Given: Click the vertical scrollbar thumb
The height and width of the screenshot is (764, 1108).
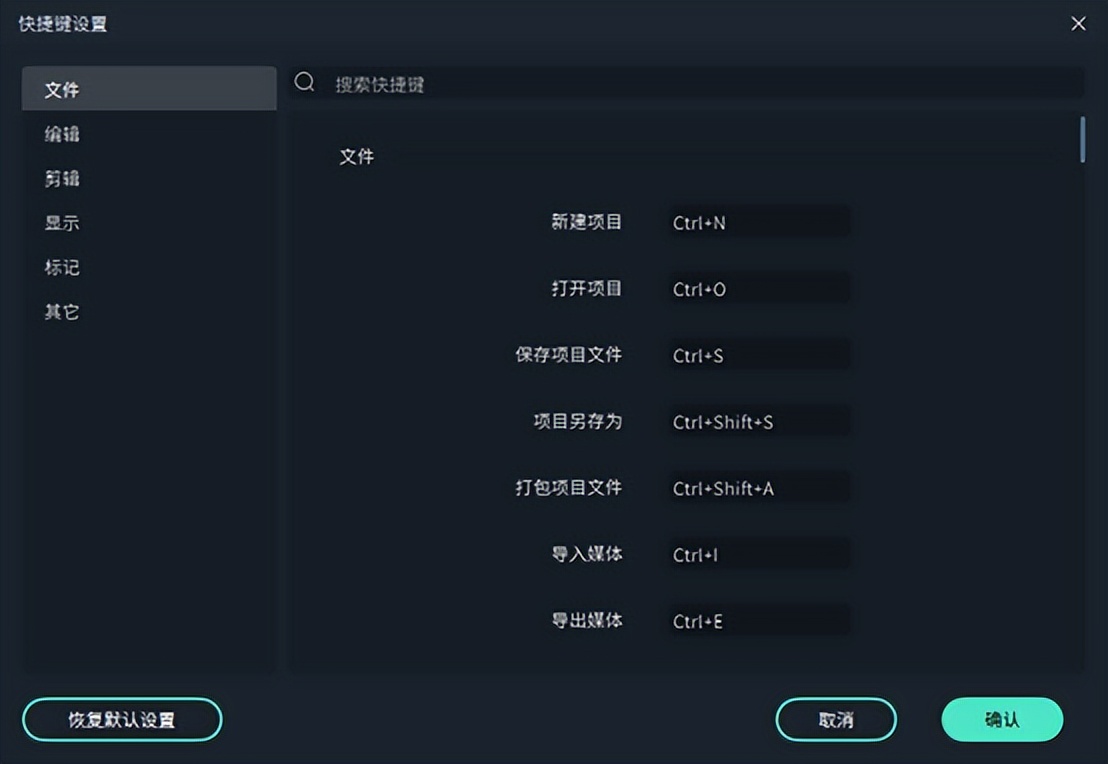Looking at the screenshot, I should (x=1082, y=140).
